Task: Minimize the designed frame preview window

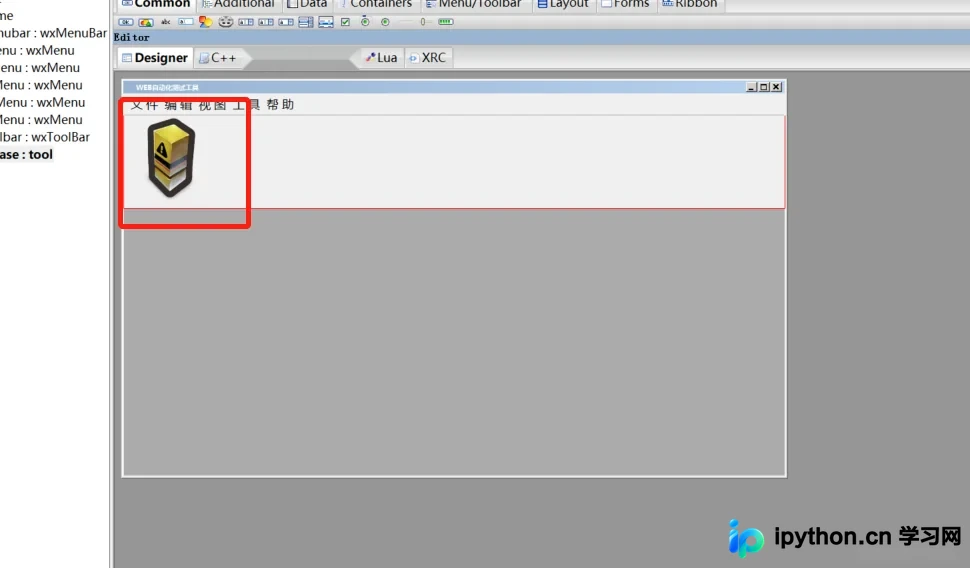Action: click(x=752, y=87)
